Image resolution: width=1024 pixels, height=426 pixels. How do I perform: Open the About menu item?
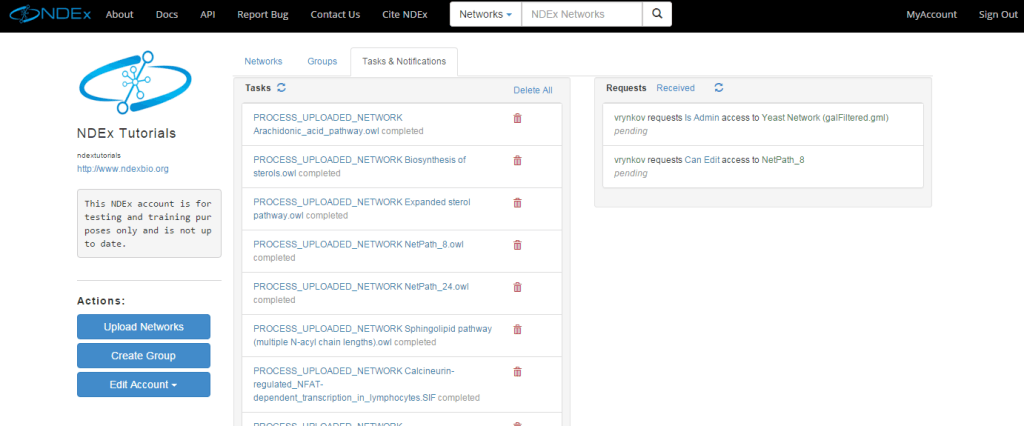(x=120, y=14)
